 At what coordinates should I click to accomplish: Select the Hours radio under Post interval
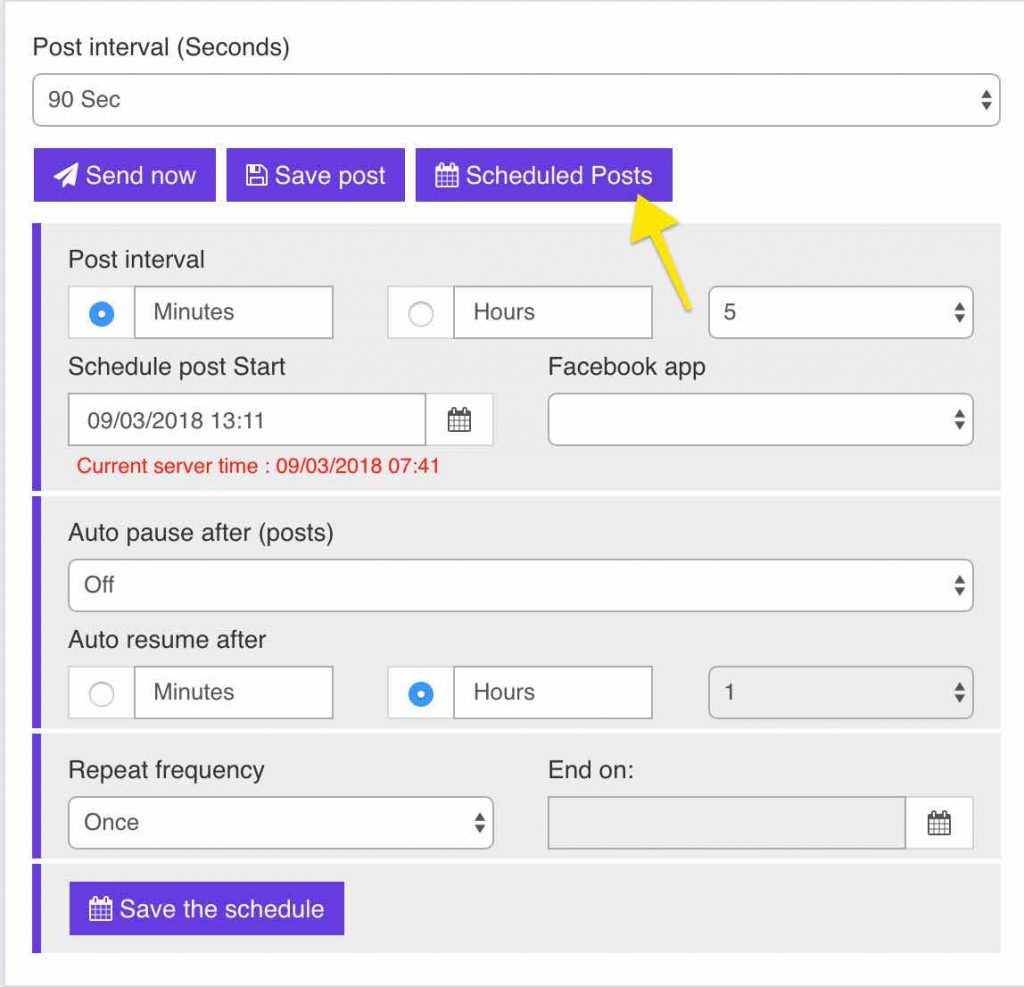tap(419, 312)
